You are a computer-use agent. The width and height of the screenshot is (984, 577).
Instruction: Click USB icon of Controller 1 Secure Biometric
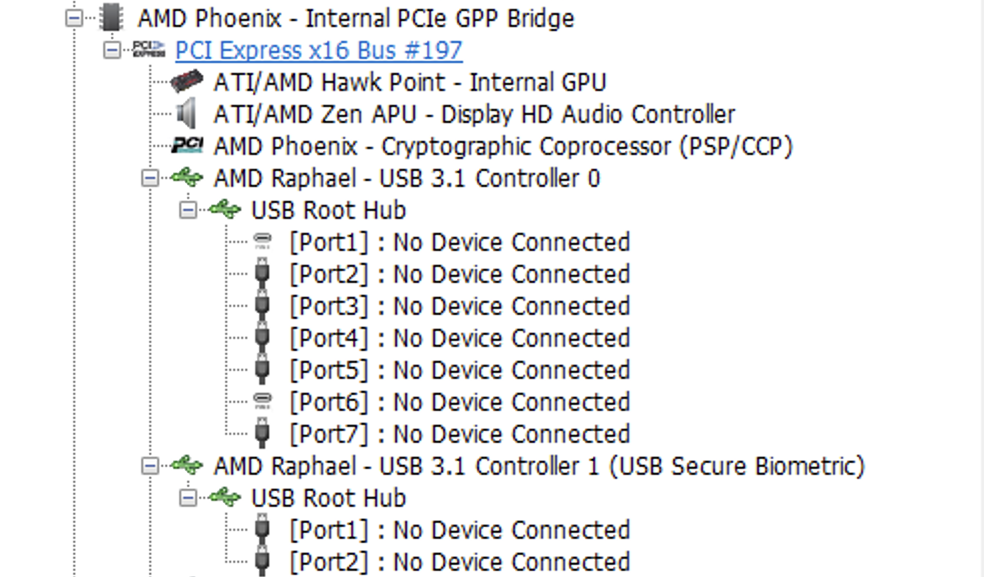pos(187,465)
